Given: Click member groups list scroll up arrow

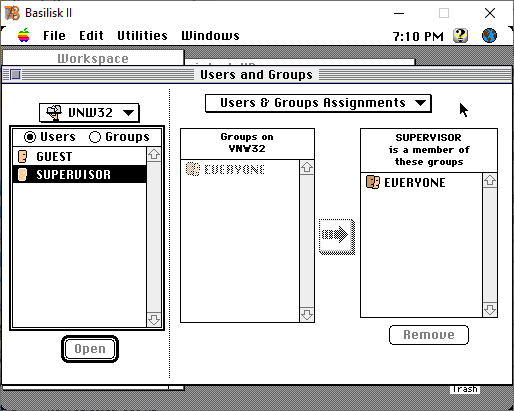Looking at the screenshot, I should click(490, 180).
